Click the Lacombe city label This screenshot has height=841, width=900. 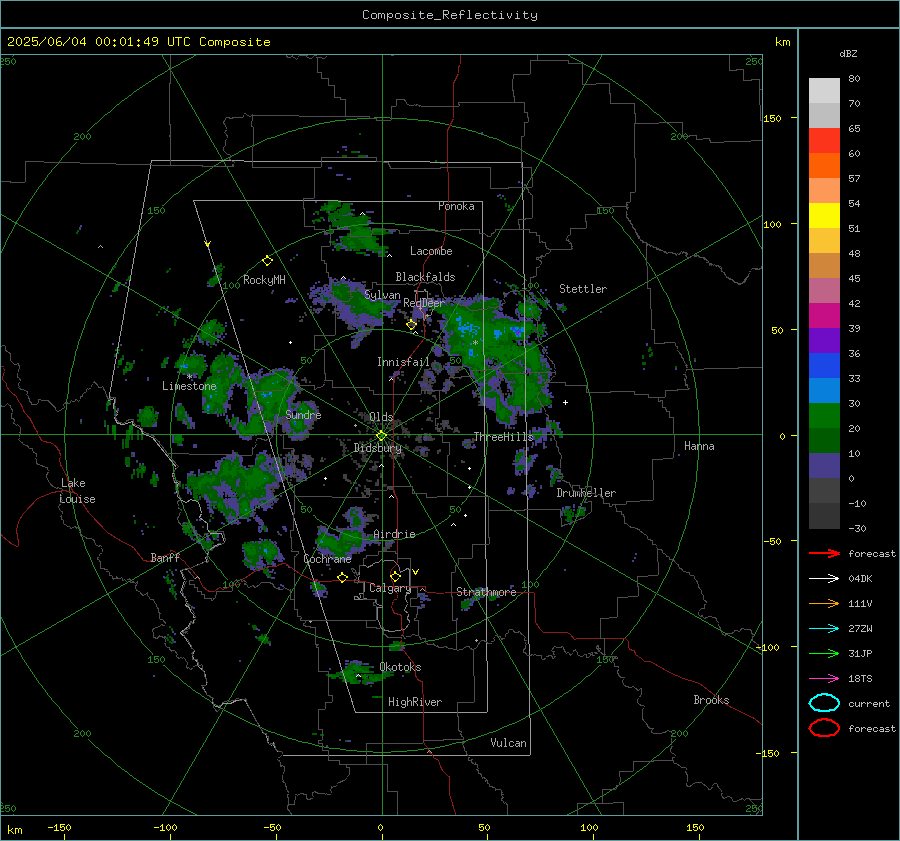coord(431,251)
